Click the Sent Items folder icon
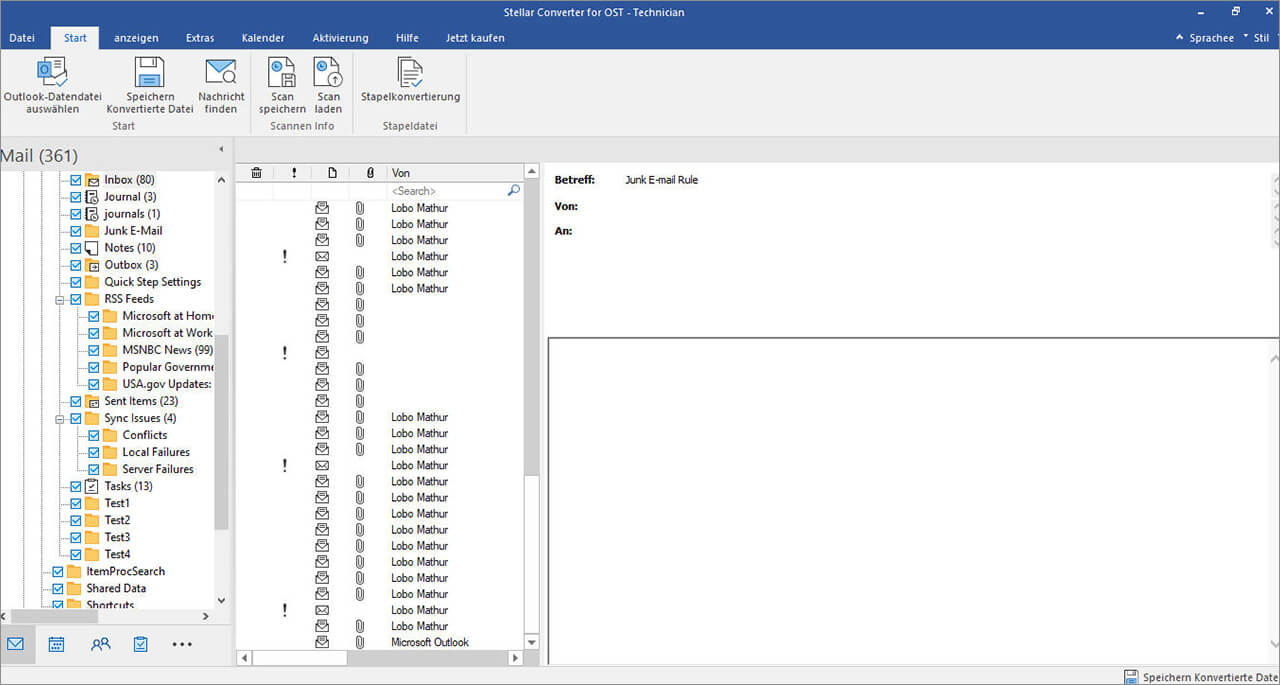This screenshot has height=685, width=1280. coord(92,401)
